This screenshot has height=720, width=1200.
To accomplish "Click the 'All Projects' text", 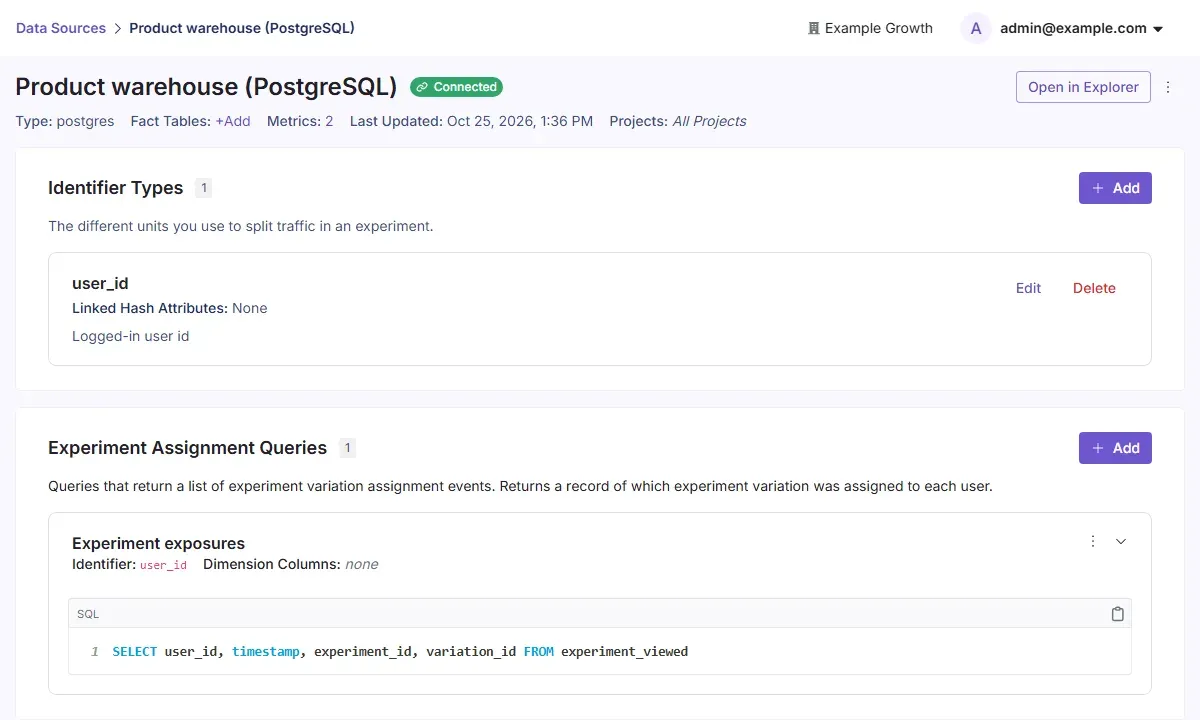I will coord(709,121).
